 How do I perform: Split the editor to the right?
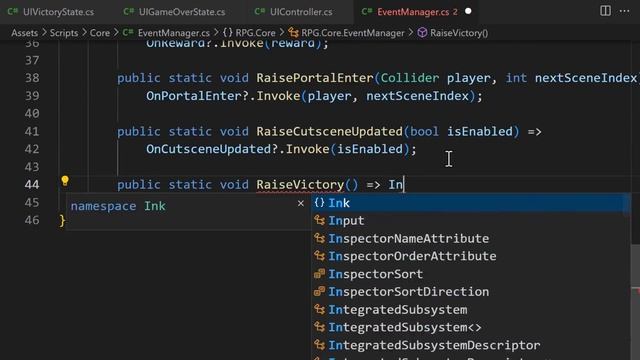pos(605,11)
